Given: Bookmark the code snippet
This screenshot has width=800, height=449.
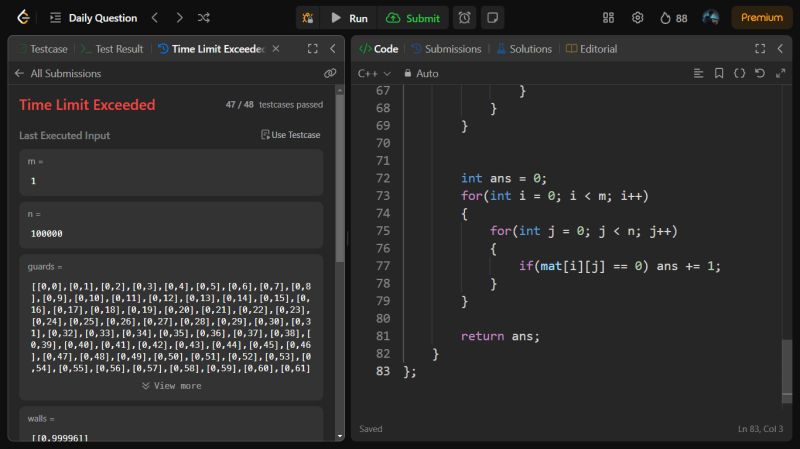Looking at the screenshot, I should (x=719, y=73).
